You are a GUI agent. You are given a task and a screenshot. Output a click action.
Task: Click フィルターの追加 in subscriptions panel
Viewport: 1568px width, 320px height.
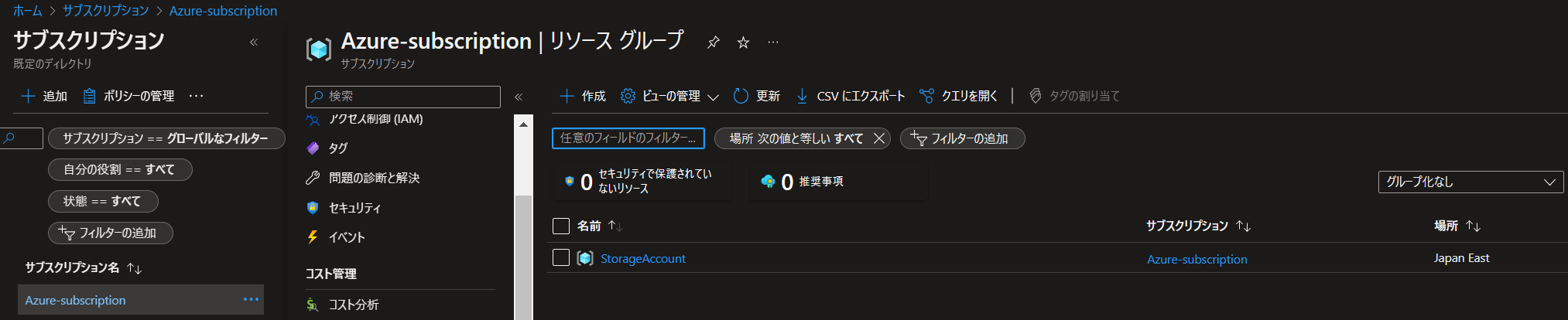tap(110, 233)
